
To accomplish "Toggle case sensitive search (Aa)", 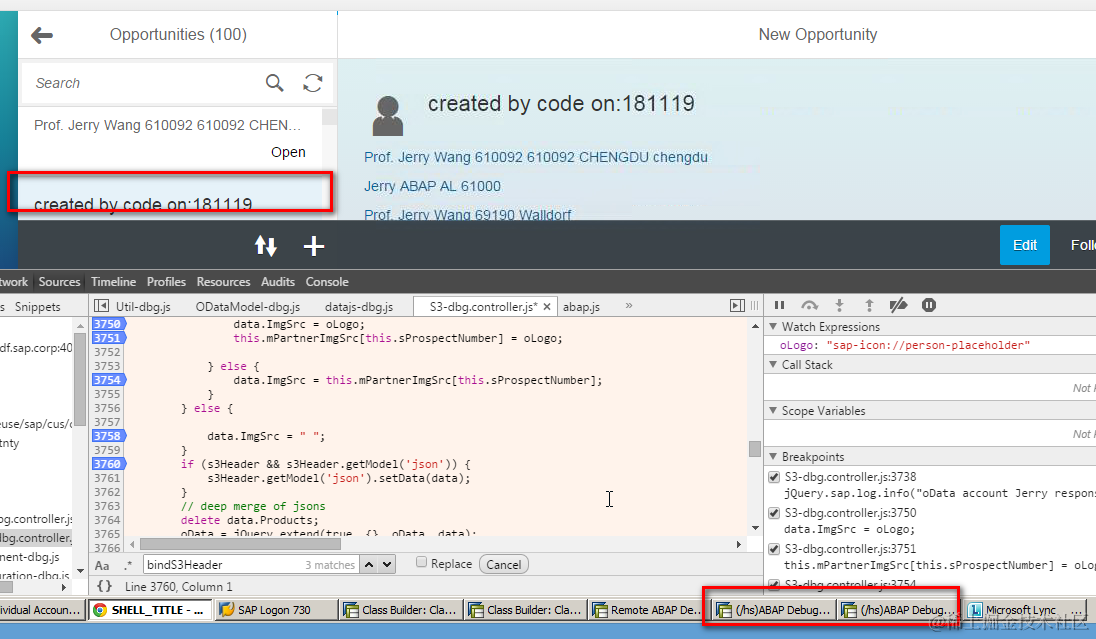I will pos(102,565).
